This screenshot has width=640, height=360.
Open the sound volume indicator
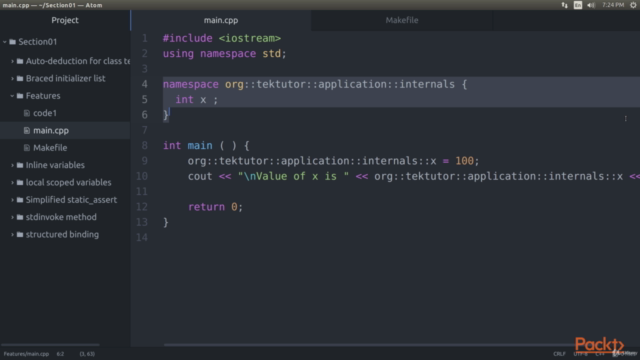[591, 5]
